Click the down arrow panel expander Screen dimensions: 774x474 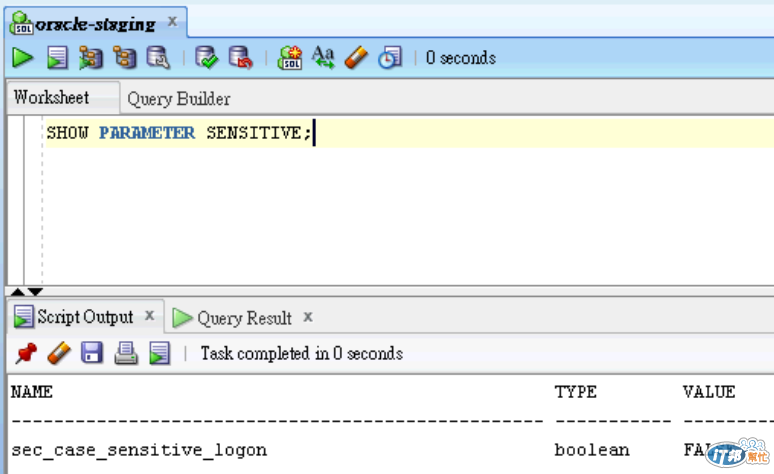coord(35,291)
